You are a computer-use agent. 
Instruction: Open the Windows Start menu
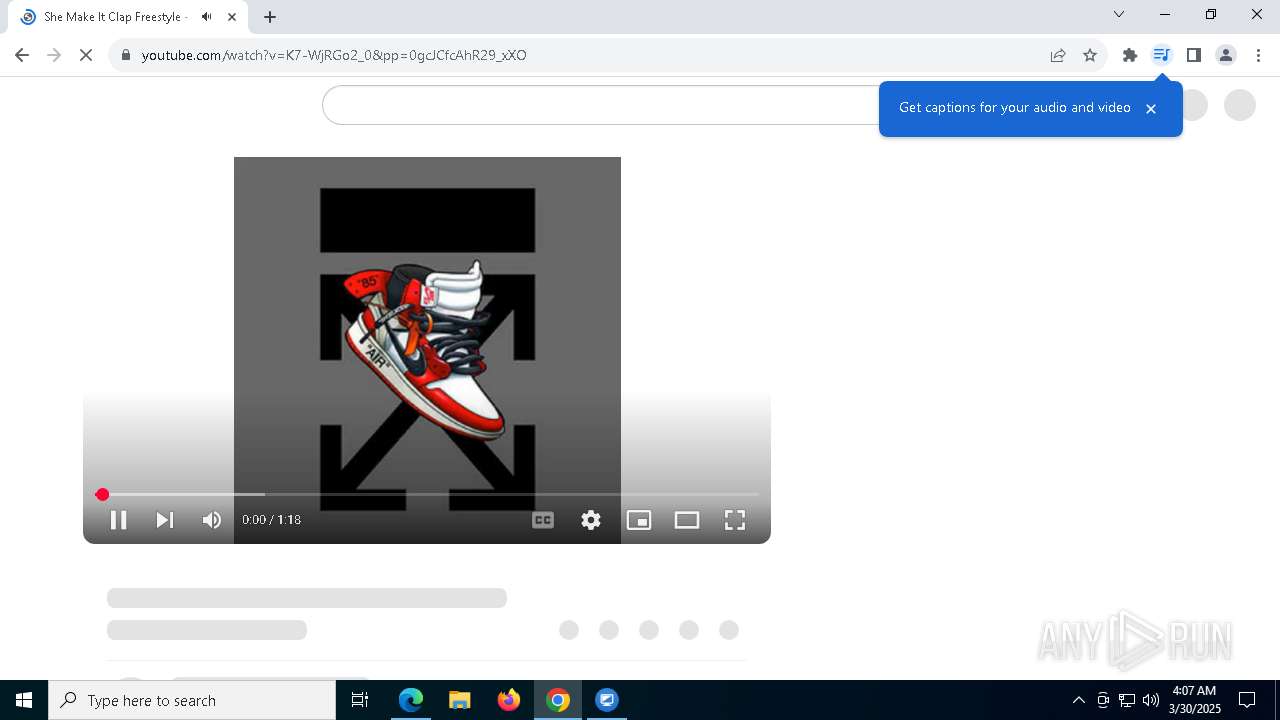[x=24, y=700]
